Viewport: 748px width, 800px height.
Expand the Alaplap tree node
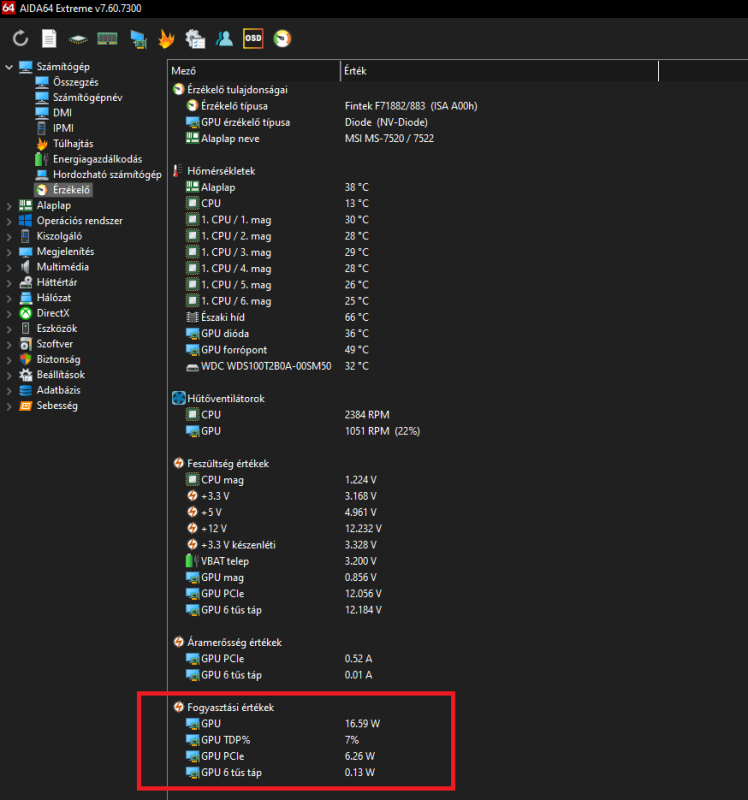click(x=9, y=206)
